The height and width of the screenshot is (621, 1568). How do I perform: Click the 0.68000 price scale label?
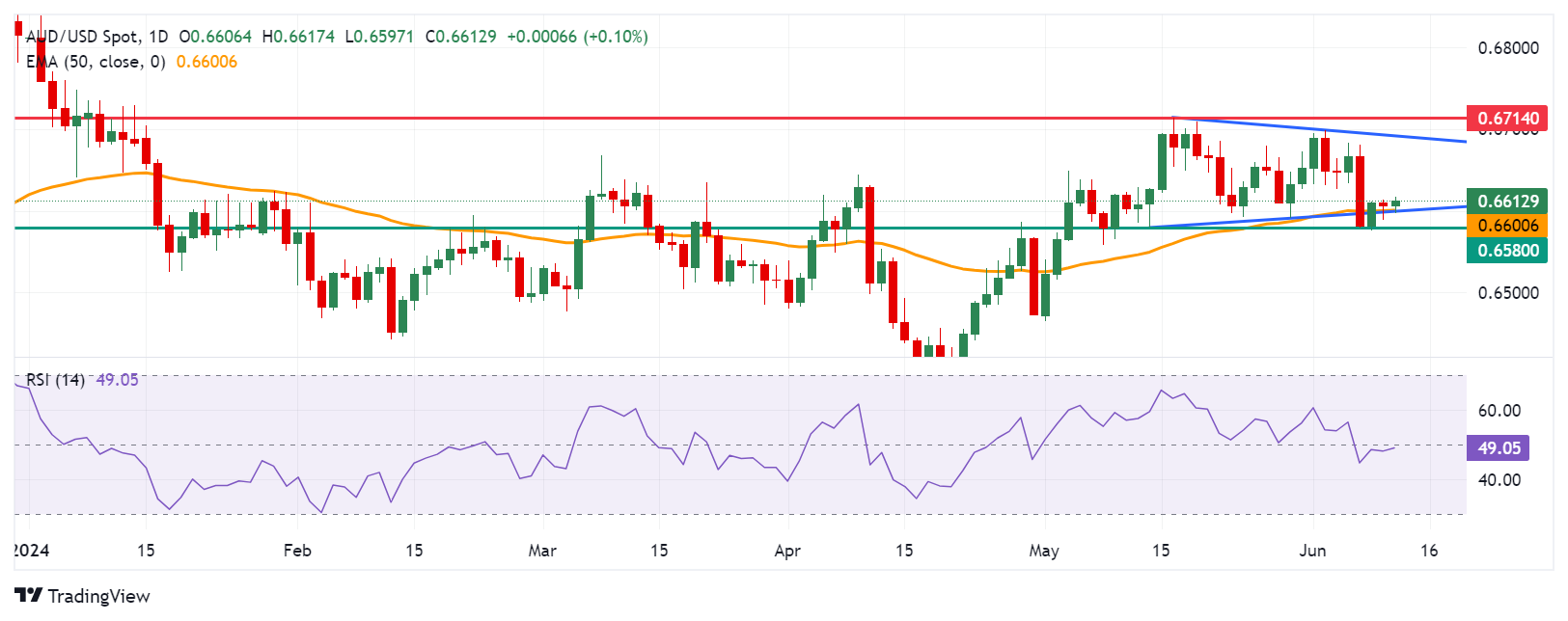point(1508,48)
